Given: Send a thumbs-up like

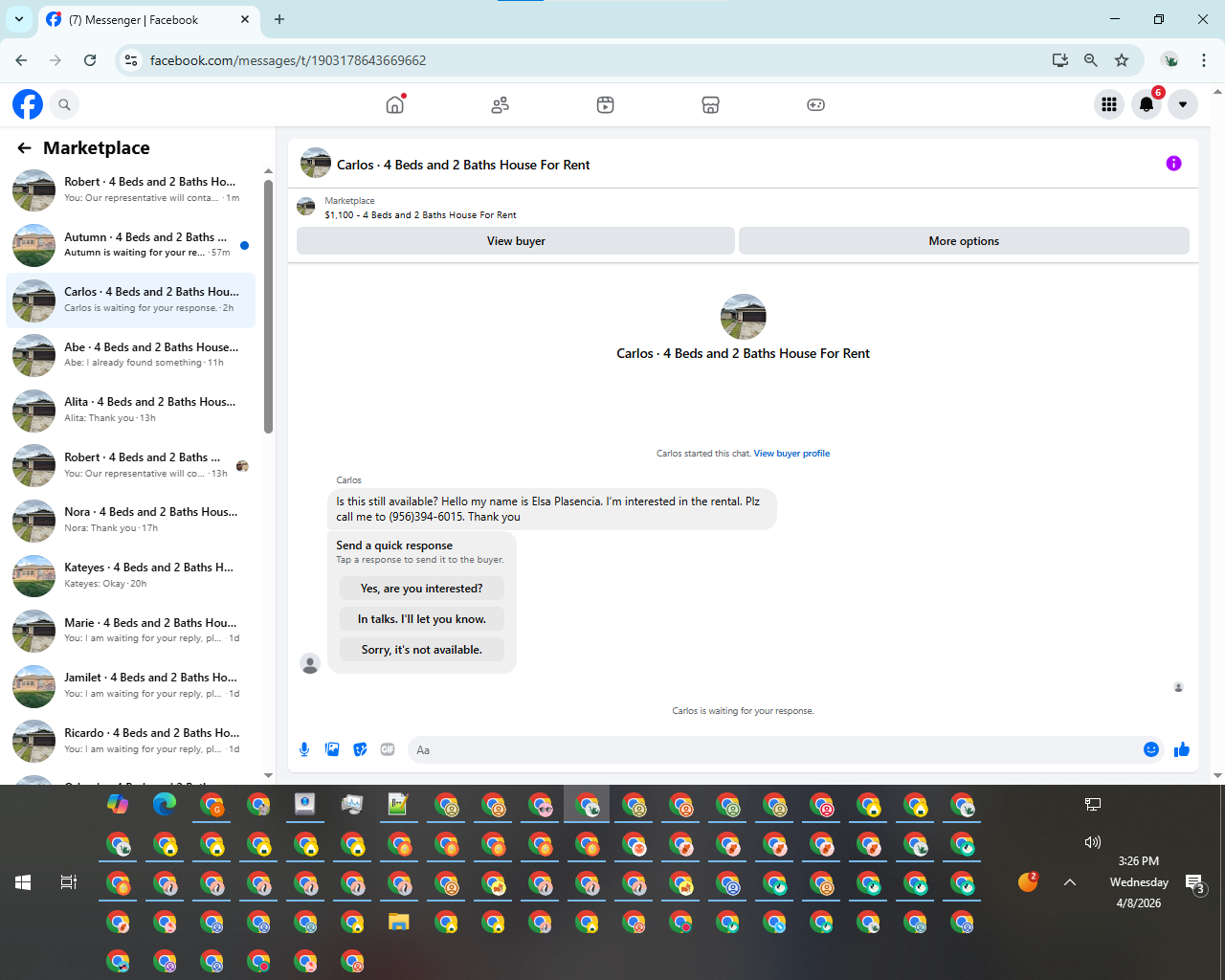Looking at the screenshot, I should pyautogui.click(x=1182, y=749).
